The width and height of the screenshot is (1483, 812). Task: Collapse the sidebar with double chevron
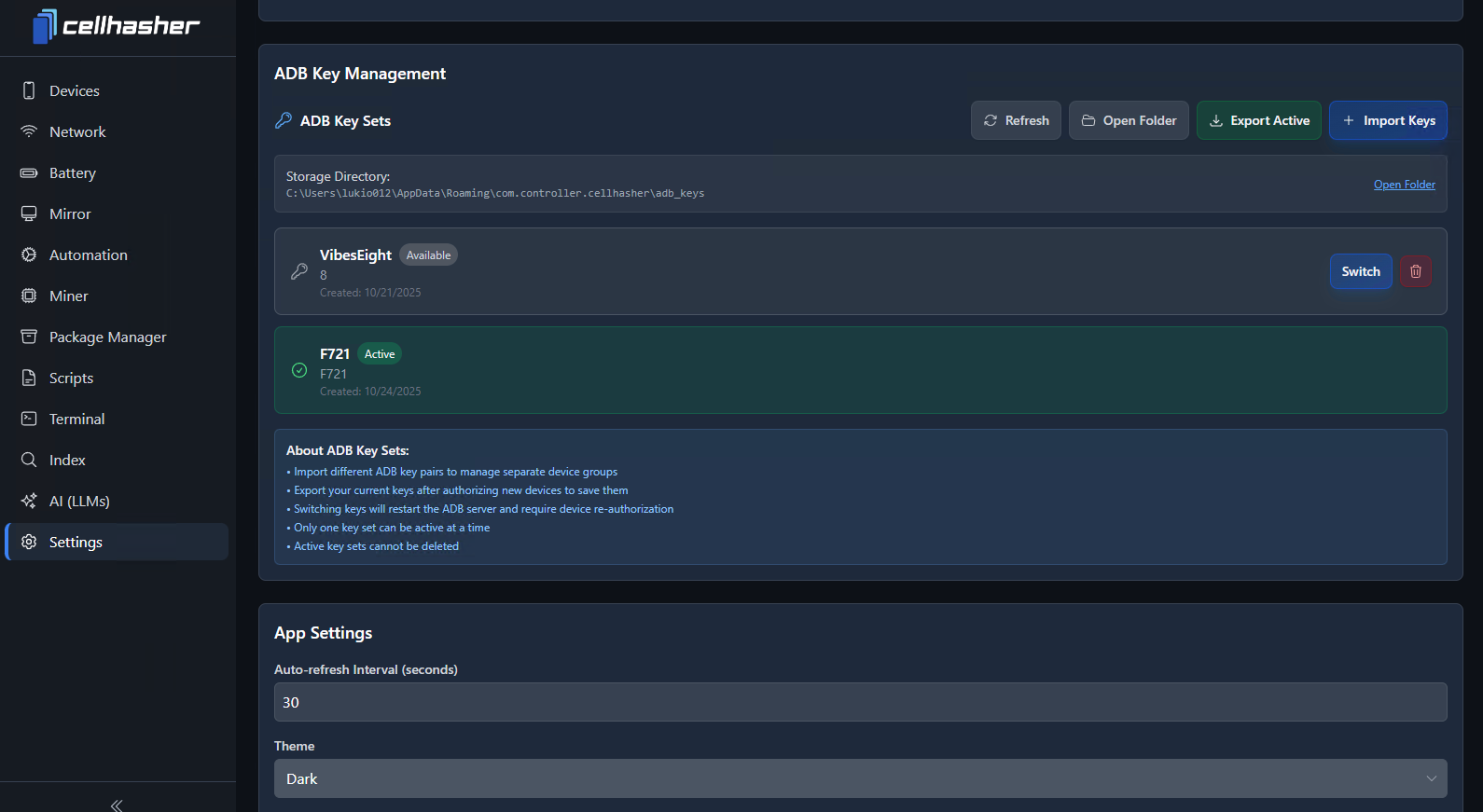click(x=117, y=805)
